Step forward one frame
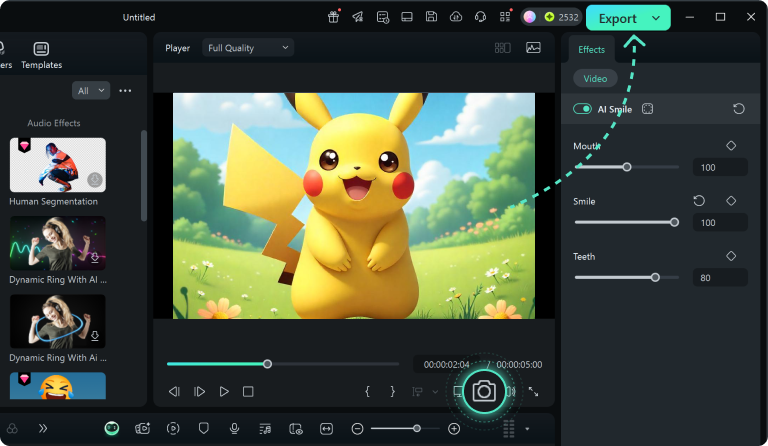This screenshot has height=446, width=768. point(199,392)
